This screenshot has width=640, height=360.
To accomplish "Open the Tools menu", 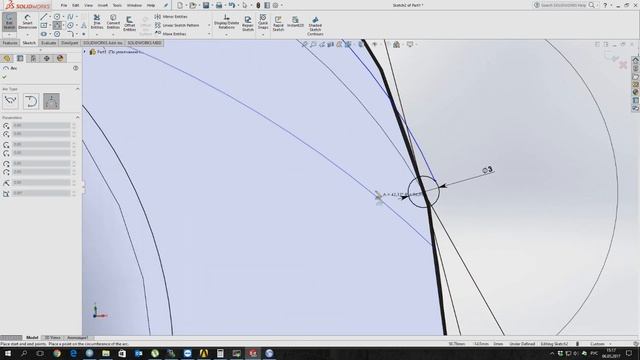I will point(117,5).
